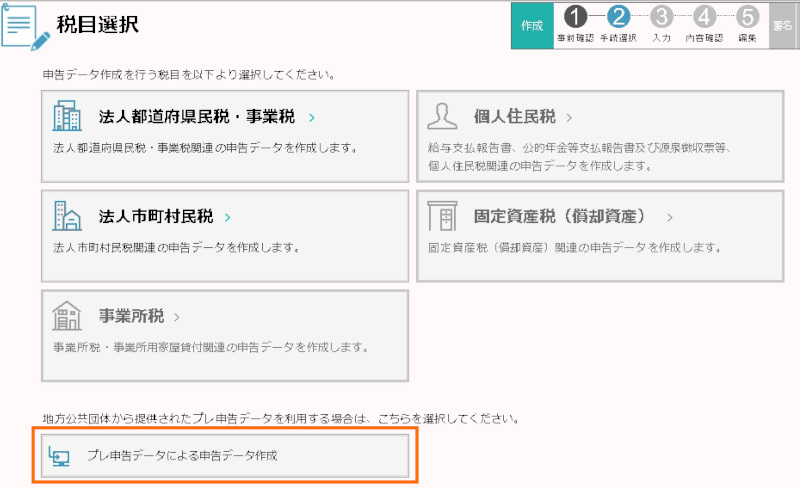Click description 固定資産税（償却資産）関連の申告データを作成します
This screenshot has width=800, height=488.
point(575,248)
